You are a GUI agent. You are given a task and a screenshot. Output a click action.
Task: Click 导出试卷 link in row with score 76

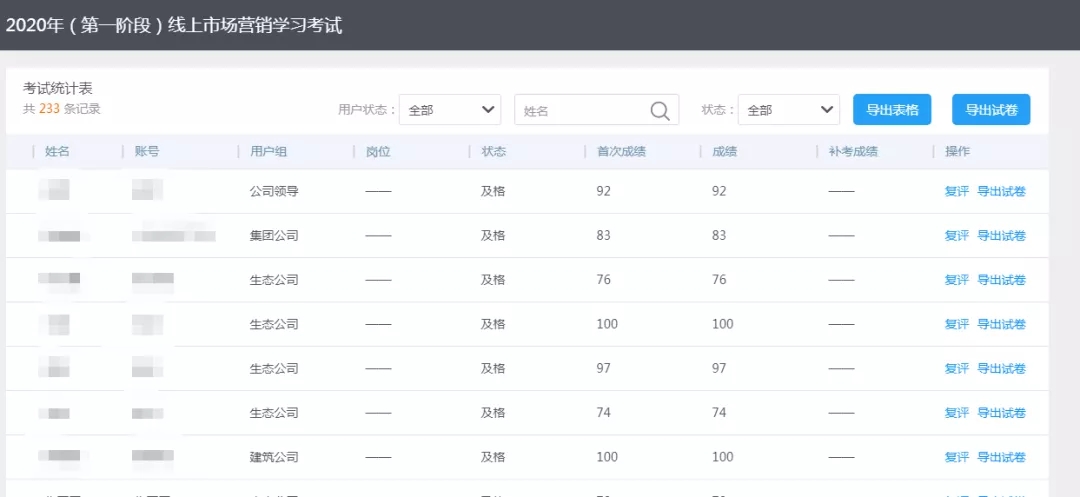coord(1001,280)
